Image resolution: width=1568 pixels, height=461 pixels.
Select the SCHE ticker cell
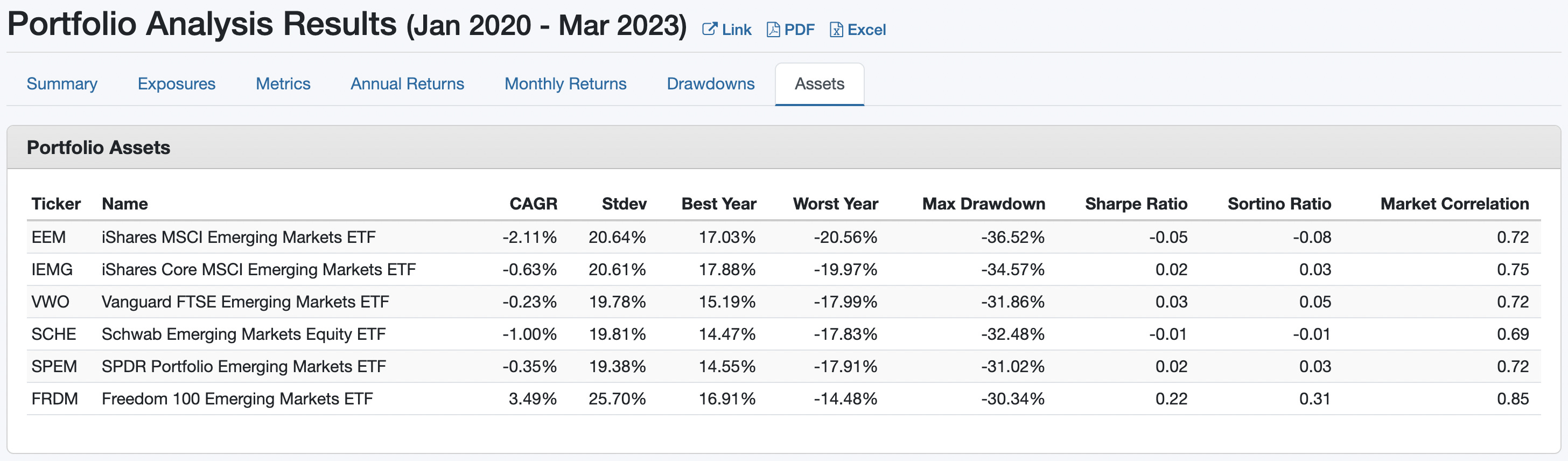[53, 334]
